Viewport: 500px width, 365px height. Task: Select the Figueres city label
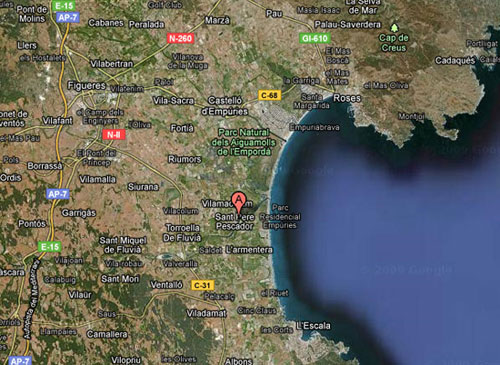[87, 86]
